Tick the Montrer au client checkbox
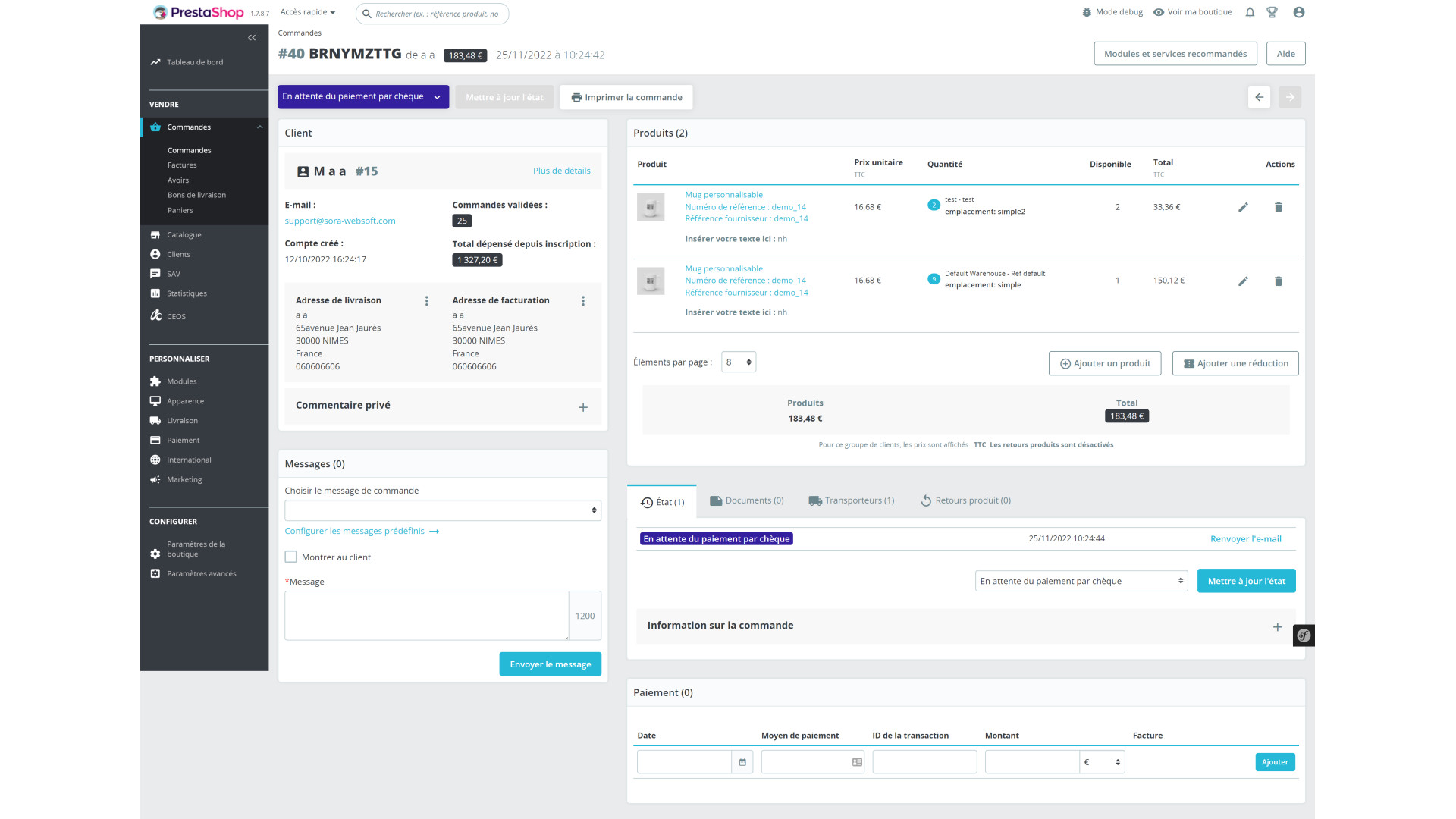This screenshot has width=1456, height=819. [x=291, y=557]
